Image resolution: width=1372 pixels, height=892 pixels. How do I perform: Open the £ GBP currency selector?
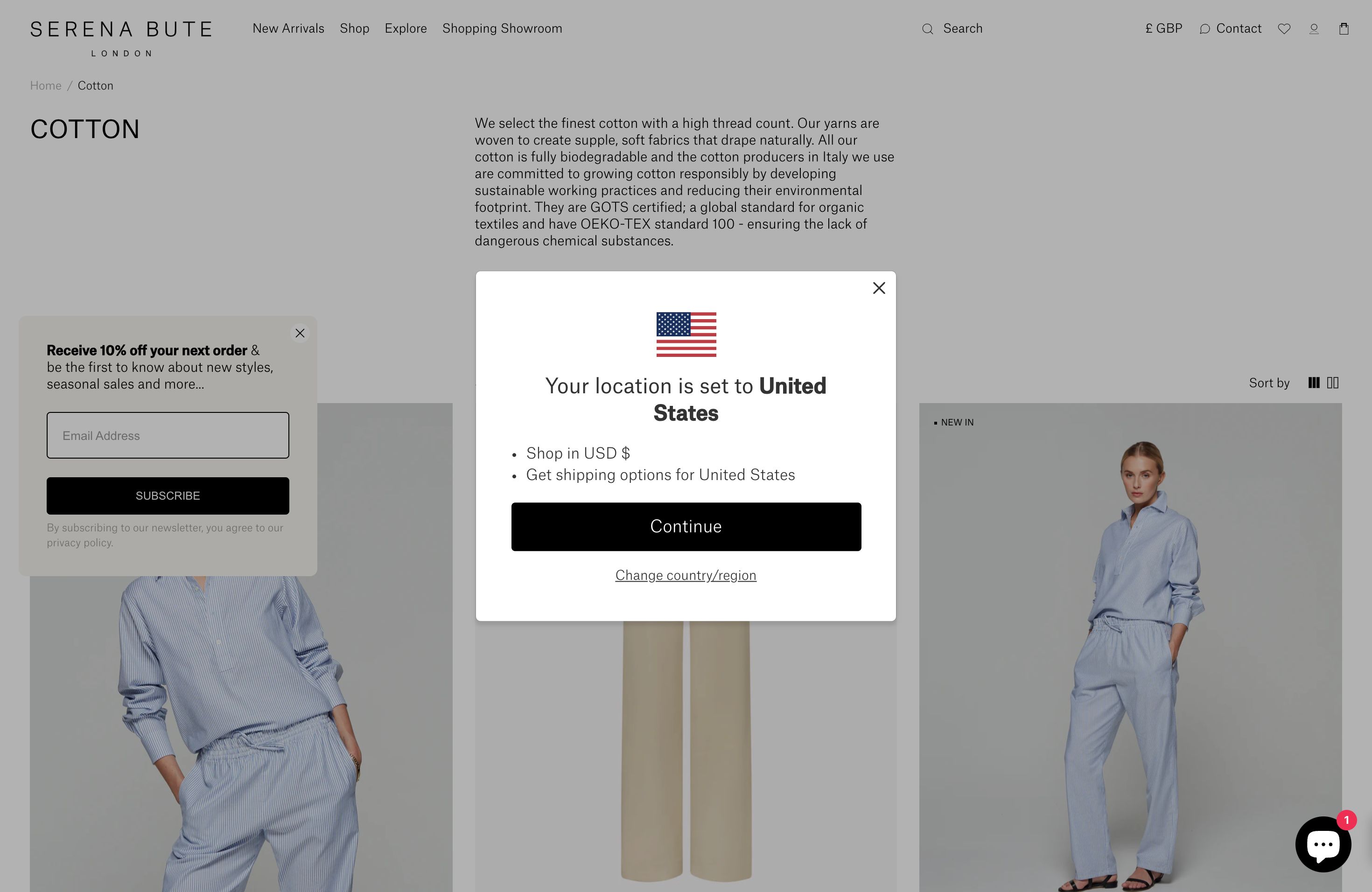pos(1163,28)
